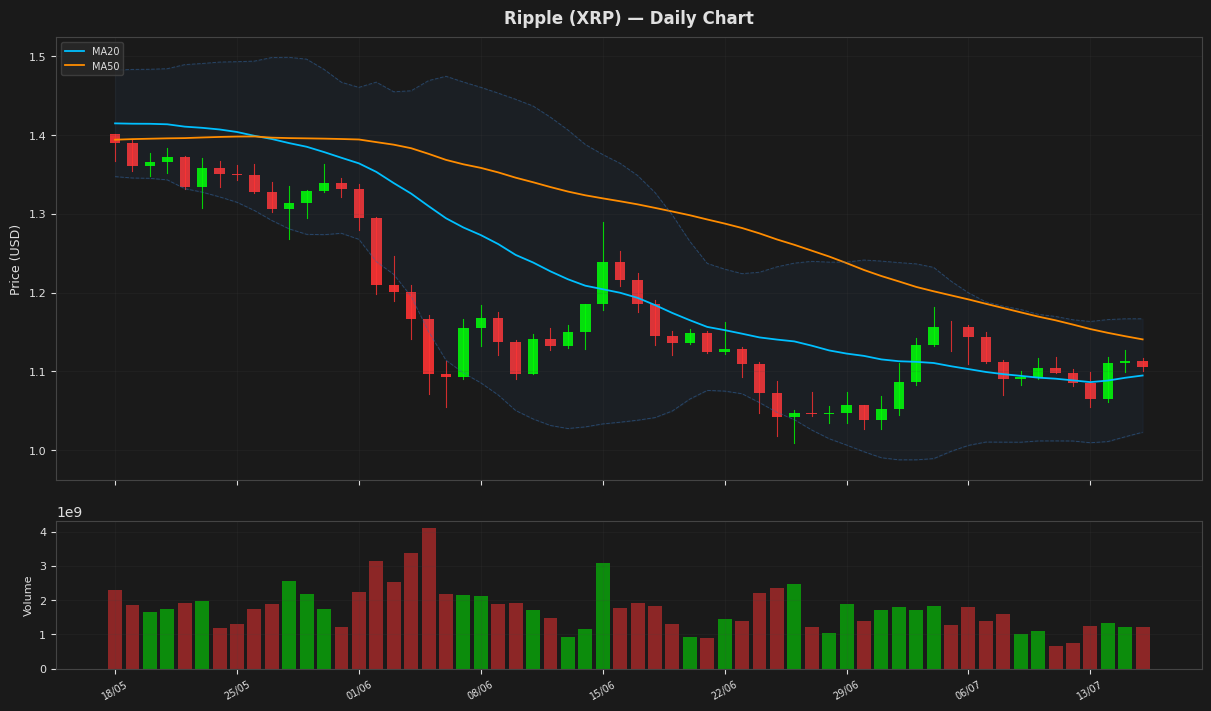Click the green volume bar on 29/06
Image resolution: width=1211 pixels, height=711 pixels.
(x=847, y=636)
